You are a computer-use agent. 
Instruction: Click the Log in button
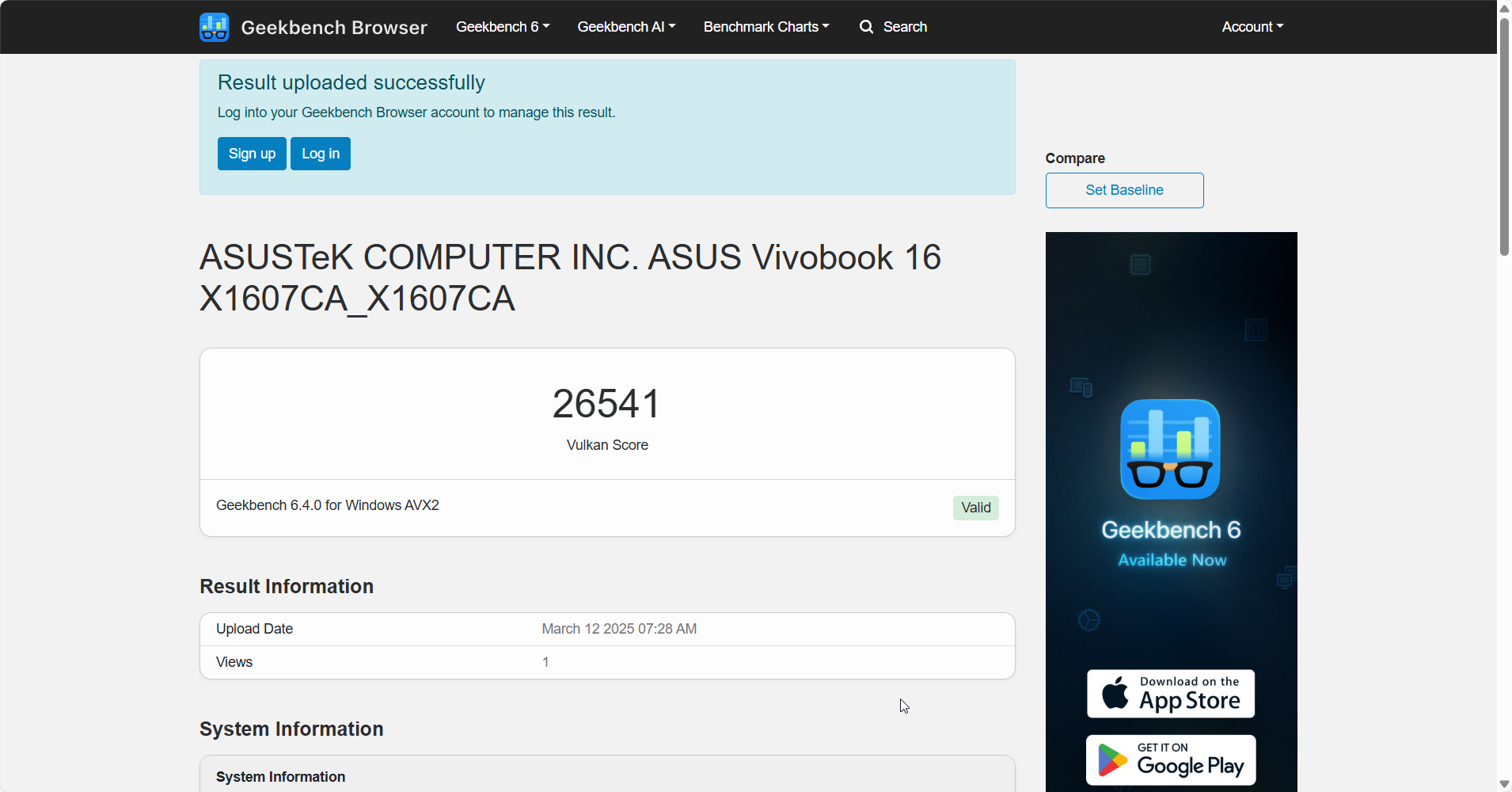[321, 154]
